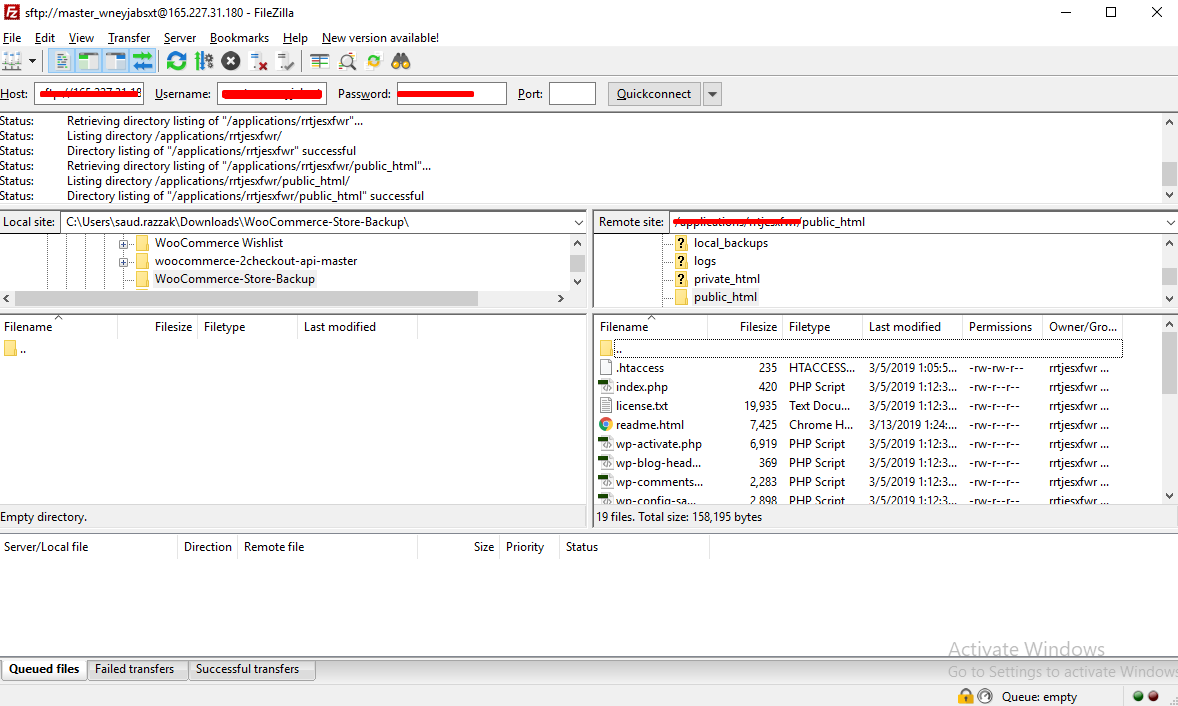Switch to the Queued files tab

pyautogui.click(x=44, y=669)
